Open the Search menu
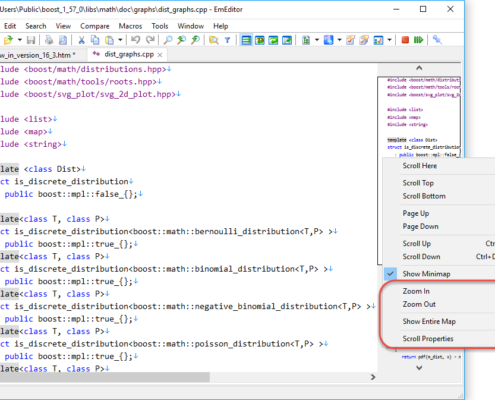Viewport: 495px width, 400px height. (x=36, y=26)
